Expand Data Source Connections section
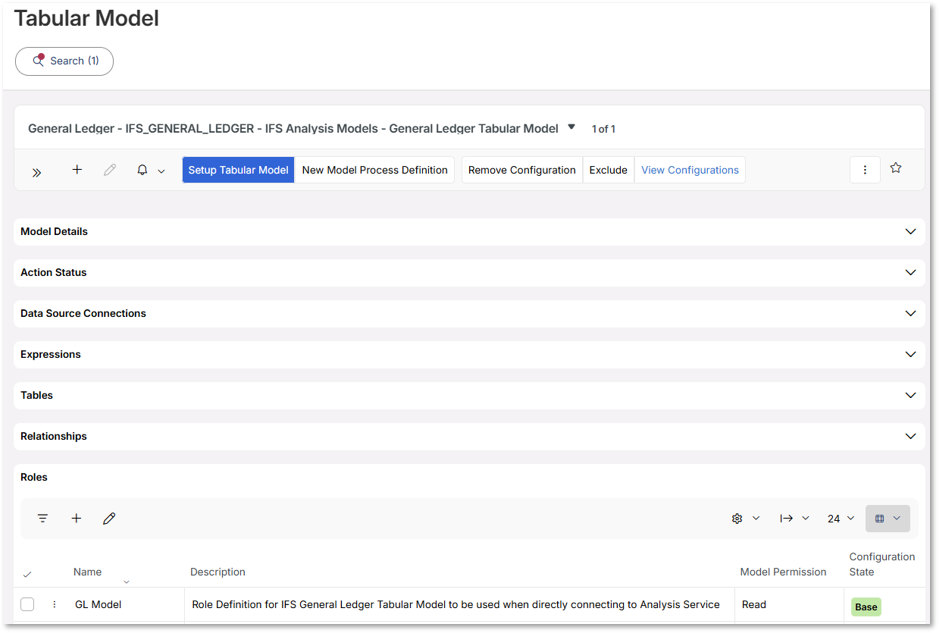The image size is (939, 633). click(x=469, y=313)
